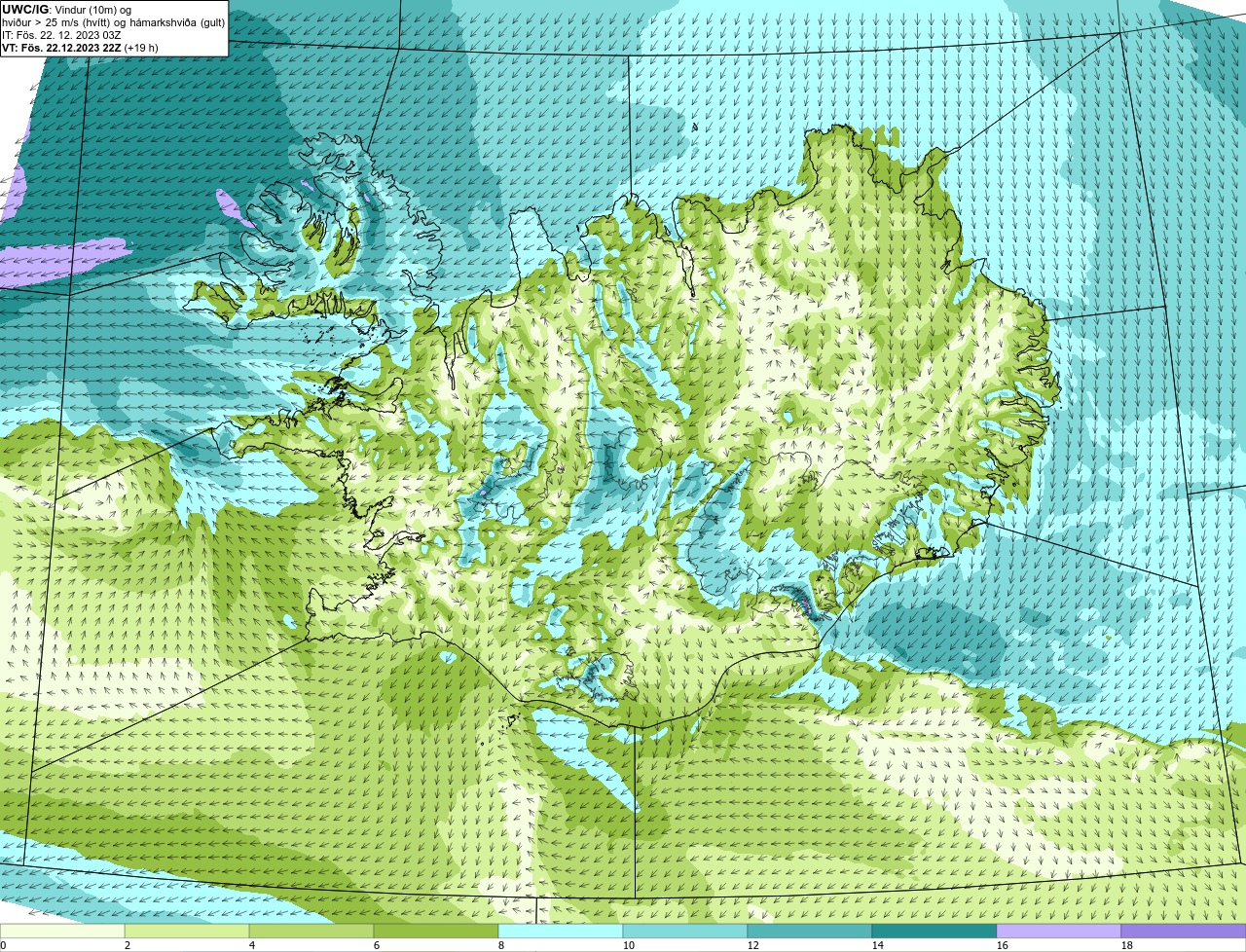This screenshot has width=1246, height=952.
Task: Click the 12–14 m/s teal legend swatch
Action: 810,932
